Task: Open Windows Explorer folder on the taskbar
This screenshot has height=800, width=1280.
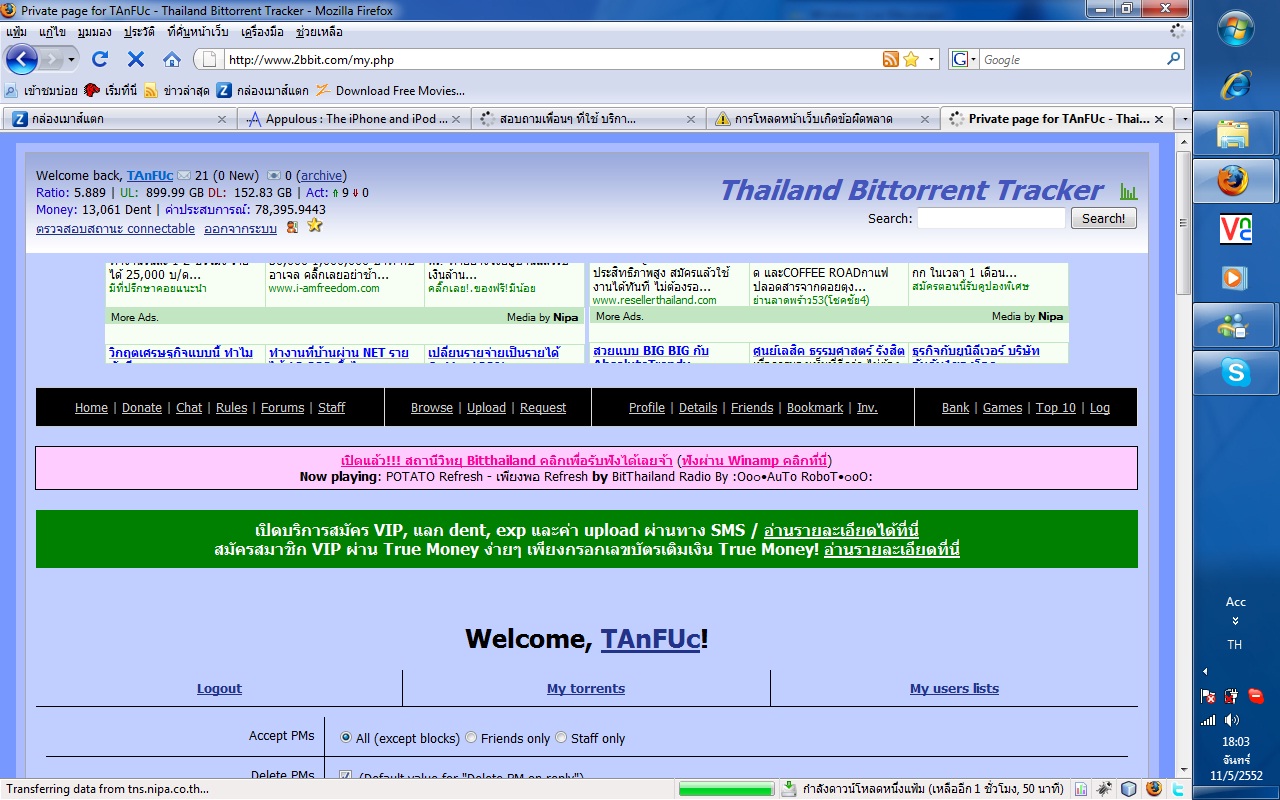Action: (x=1234, y=133)
